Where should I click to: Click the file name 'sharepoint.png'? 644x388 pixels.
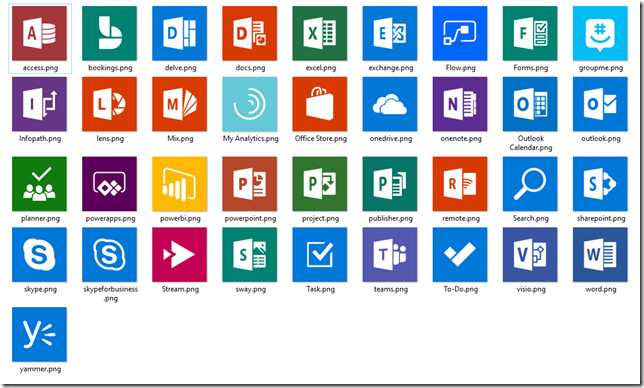click(601, 218)
